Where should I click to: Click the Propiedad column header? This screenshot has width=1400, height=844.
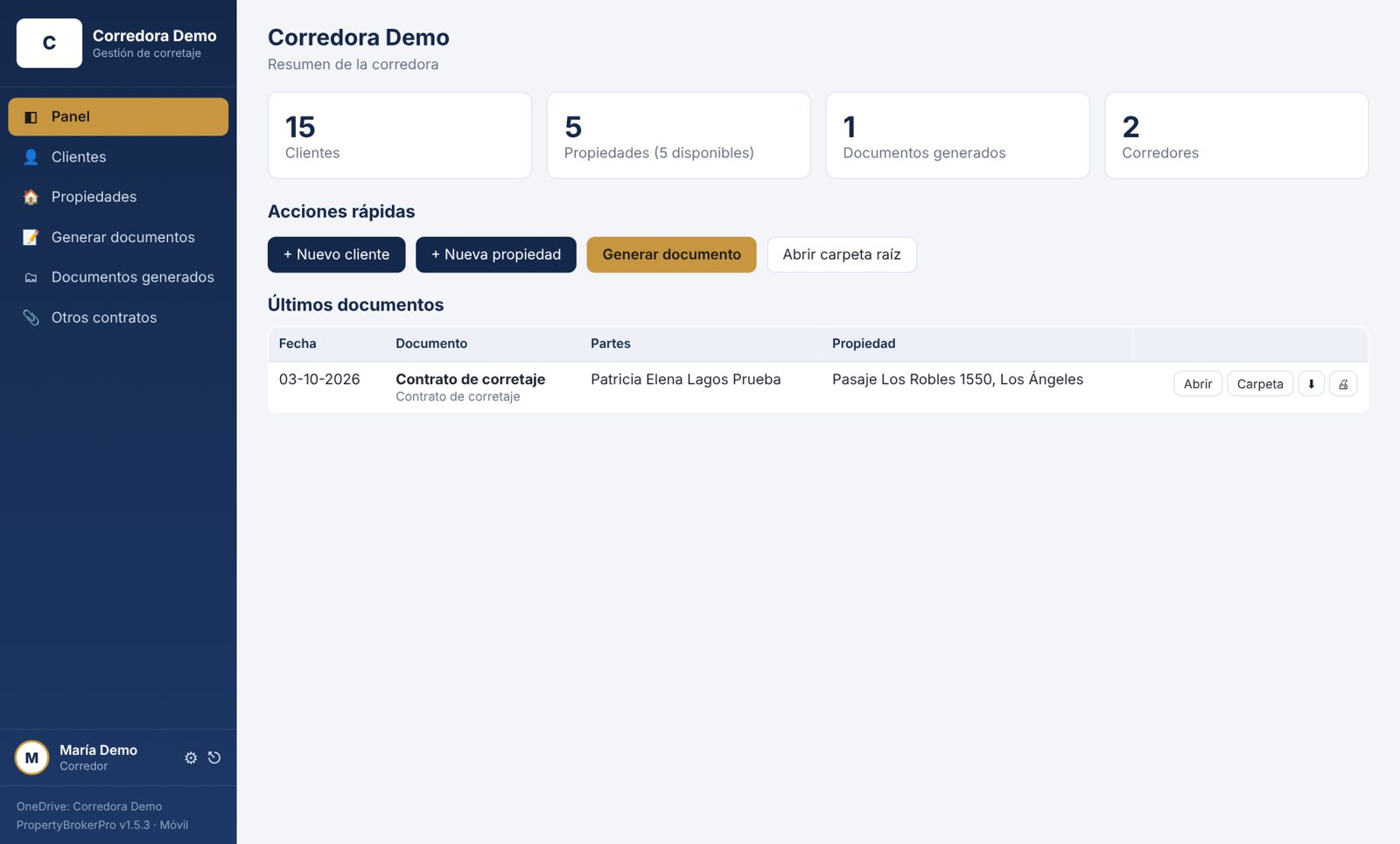pyautogui.click(x=864, y=344)
